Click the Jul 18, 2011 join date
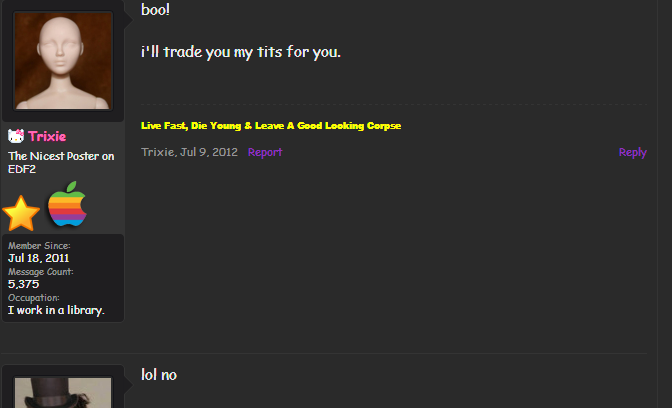Viewport: 672px width, 408px height. (39, 258)
